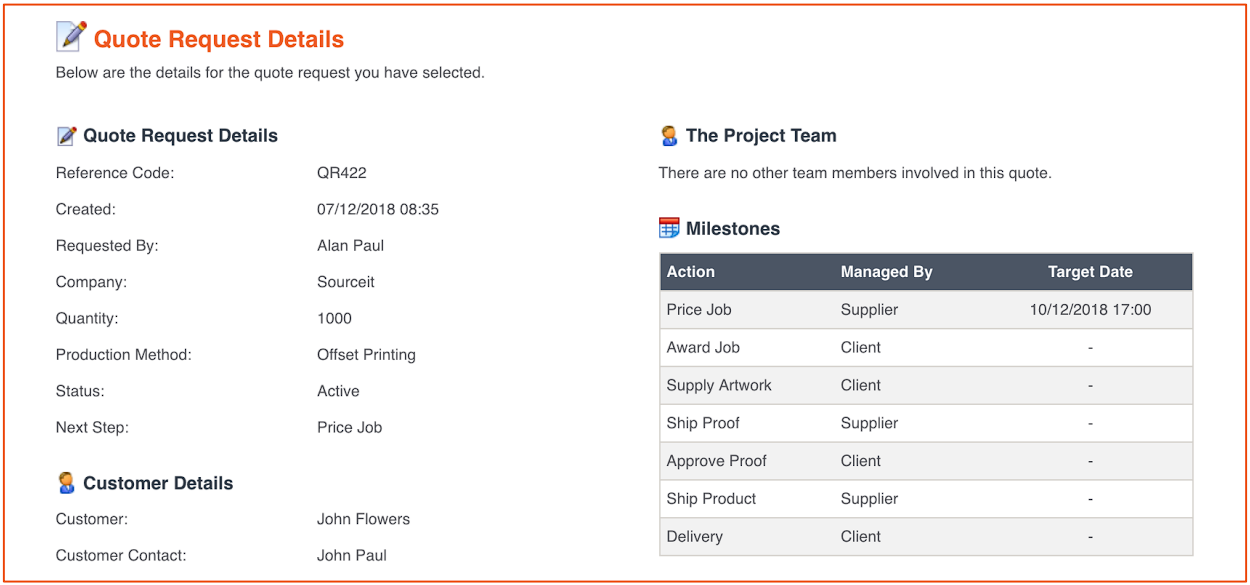Click the Approve Proof milestone entry

tap(717, 461)
